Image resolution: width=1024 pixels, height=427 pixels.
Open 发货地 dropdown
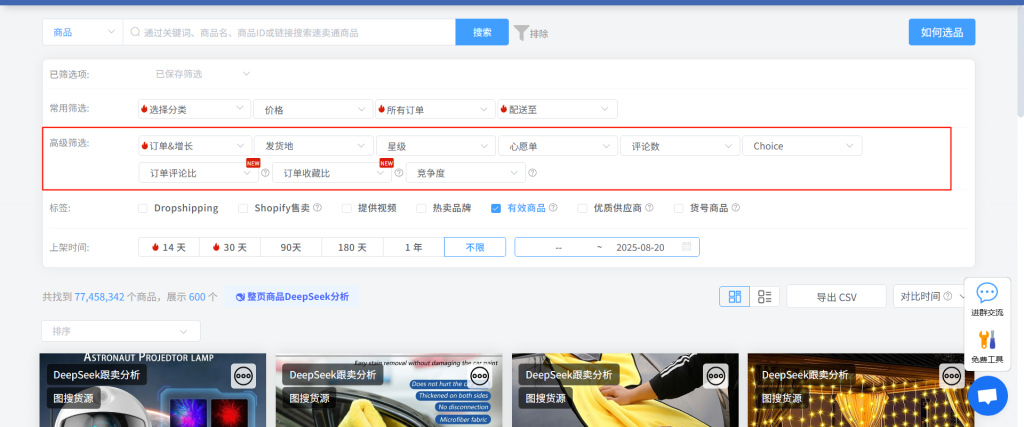point(313,146)
